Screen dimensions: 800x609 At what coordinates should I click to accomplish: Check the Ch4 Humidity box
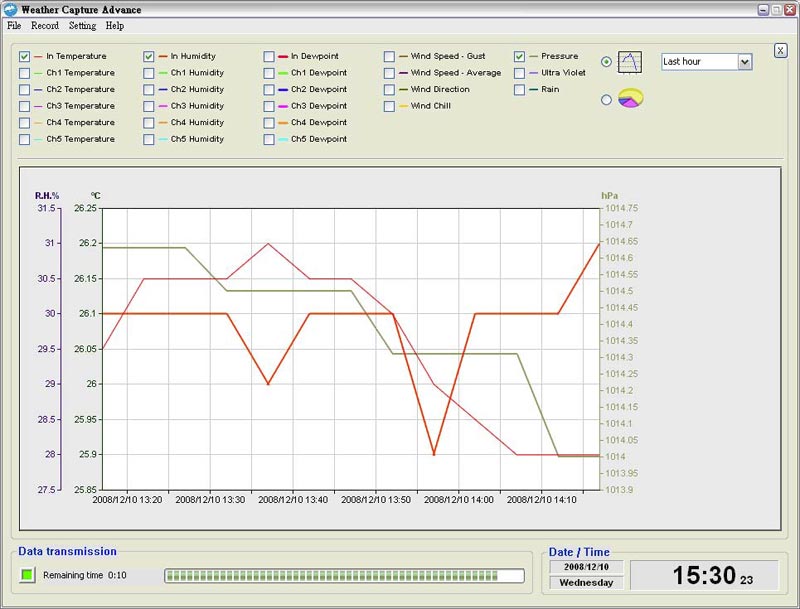(x=148, y=122)
